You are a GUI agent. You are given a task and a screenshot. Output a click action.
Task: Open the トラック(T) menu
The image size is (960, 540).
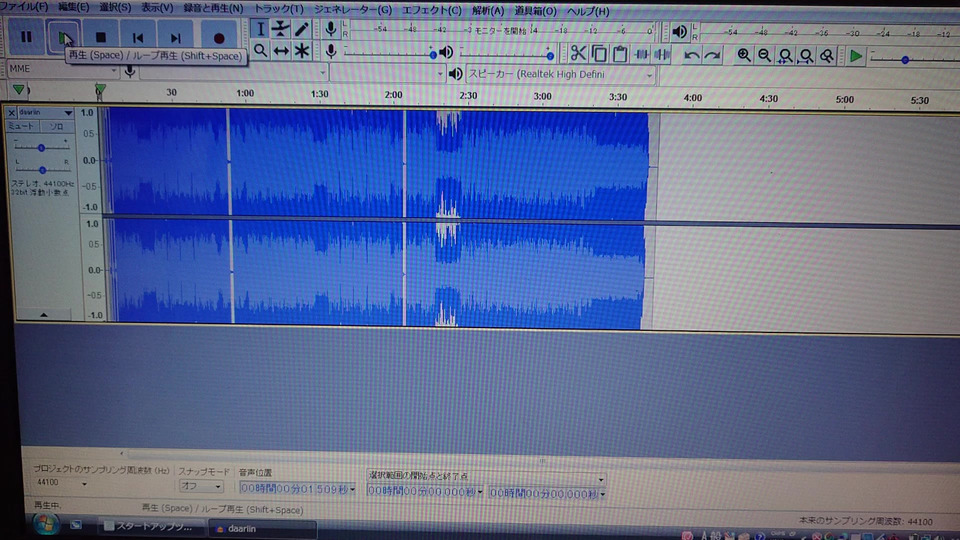tap(279, 9)
